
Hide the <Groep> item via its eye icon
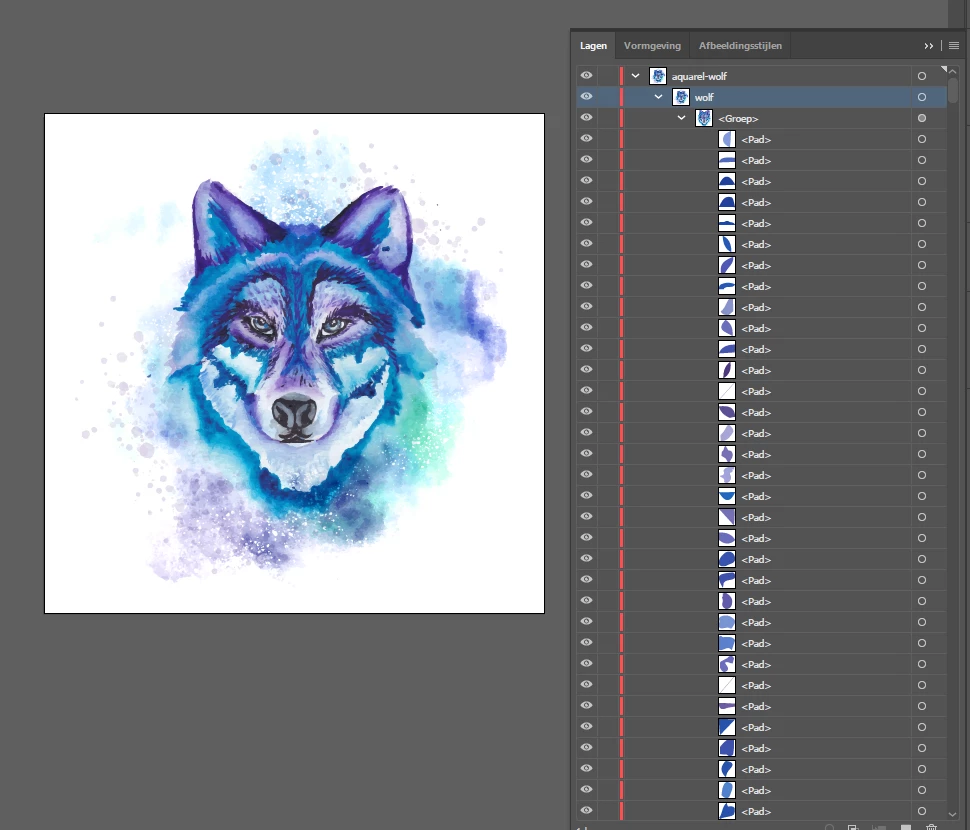586,118
